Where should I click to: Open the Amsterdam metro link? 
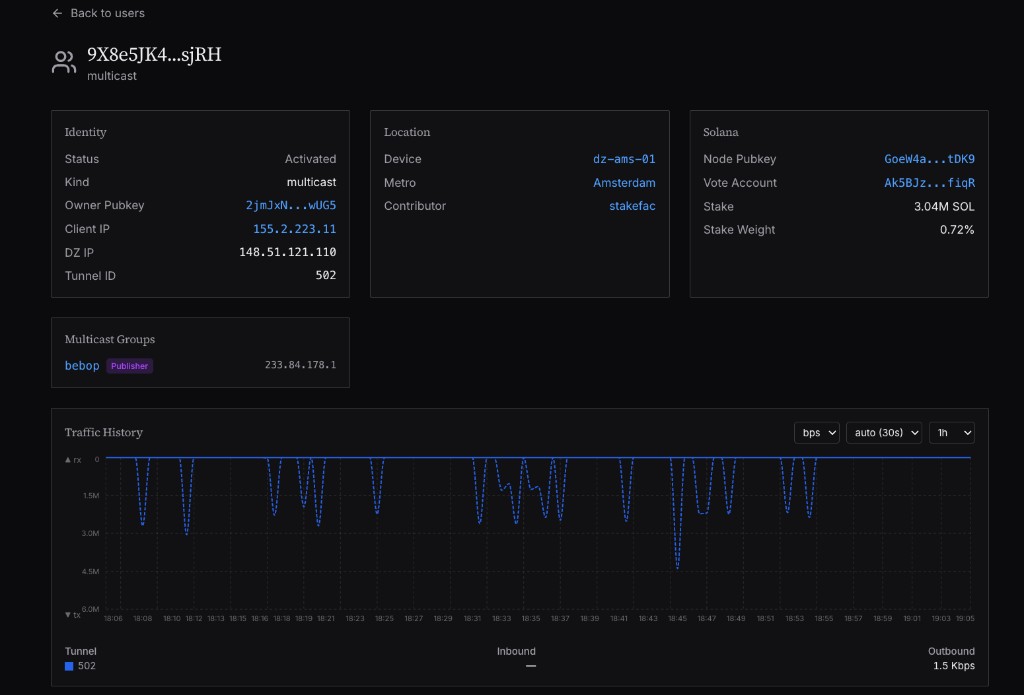pos(624,183)
